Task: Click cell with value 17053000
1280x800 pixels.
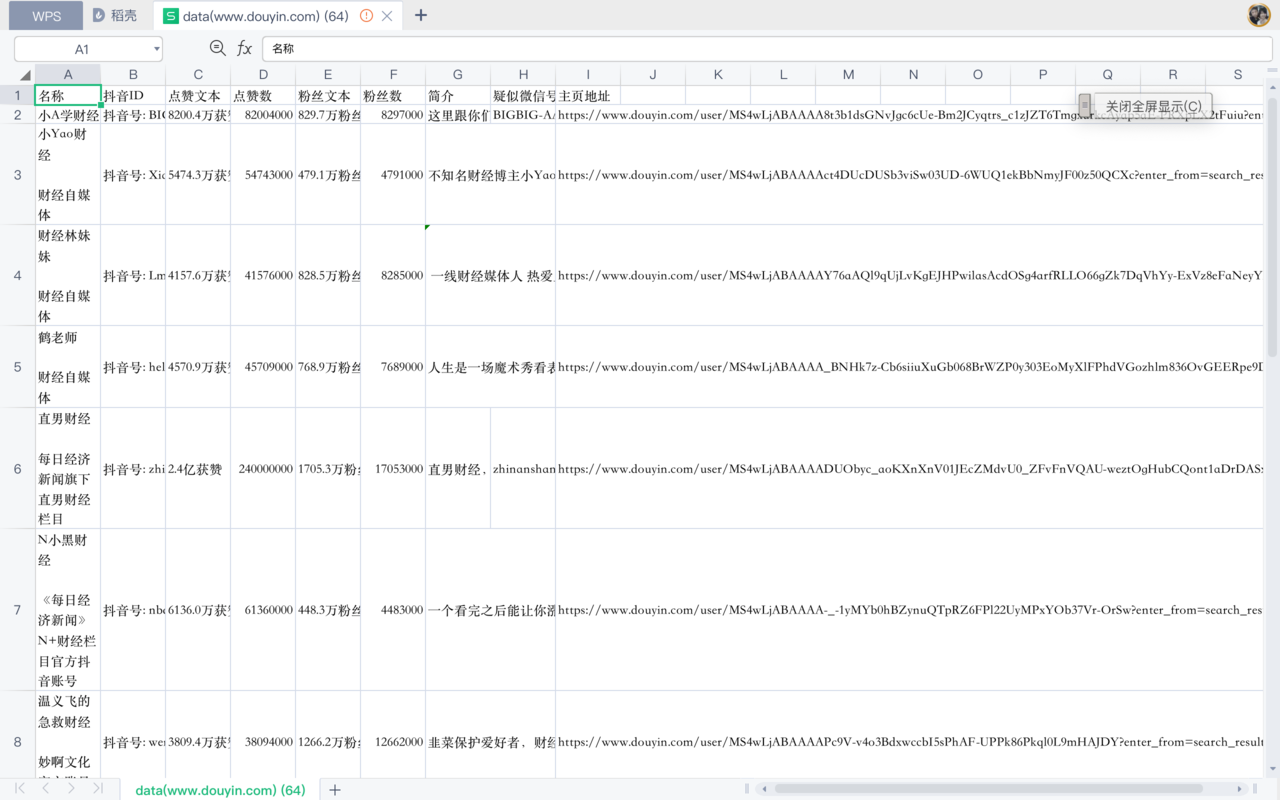Action: coord(393,468)
